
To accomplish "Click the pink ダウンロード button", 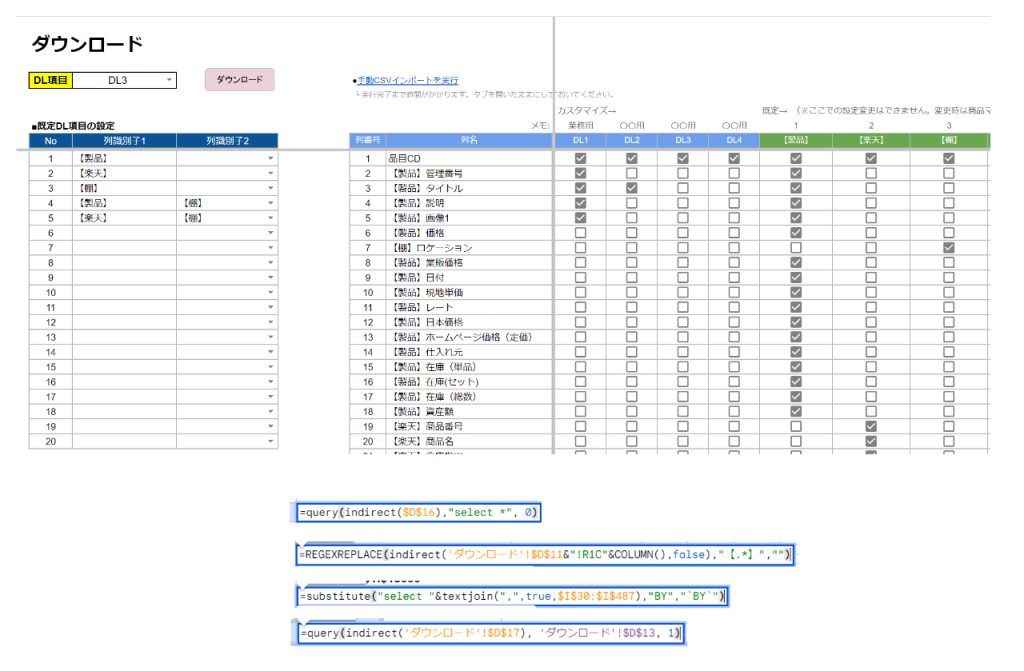I will click(239, 80).
